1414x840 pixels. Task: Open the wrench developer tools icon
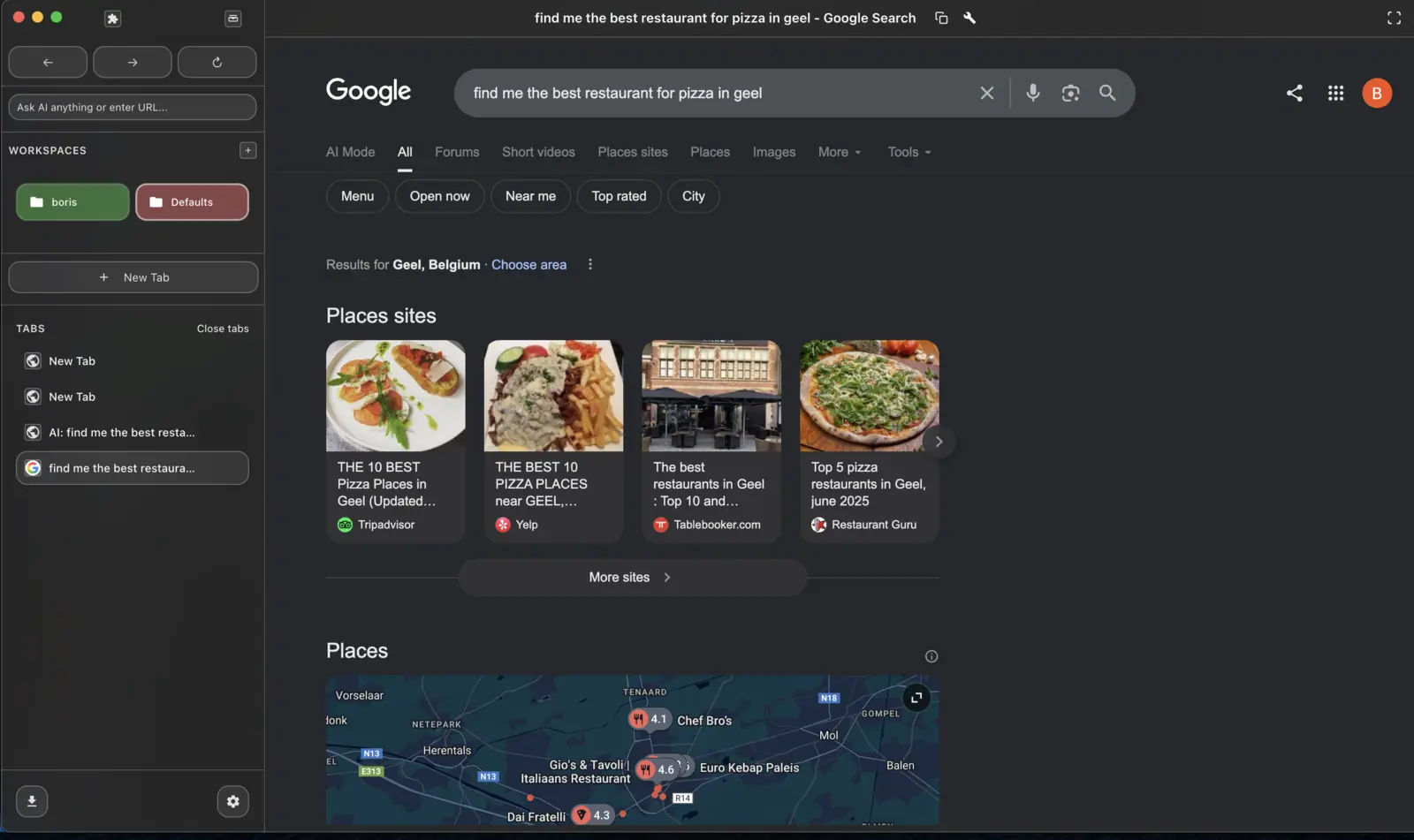[x=969, y=18]
